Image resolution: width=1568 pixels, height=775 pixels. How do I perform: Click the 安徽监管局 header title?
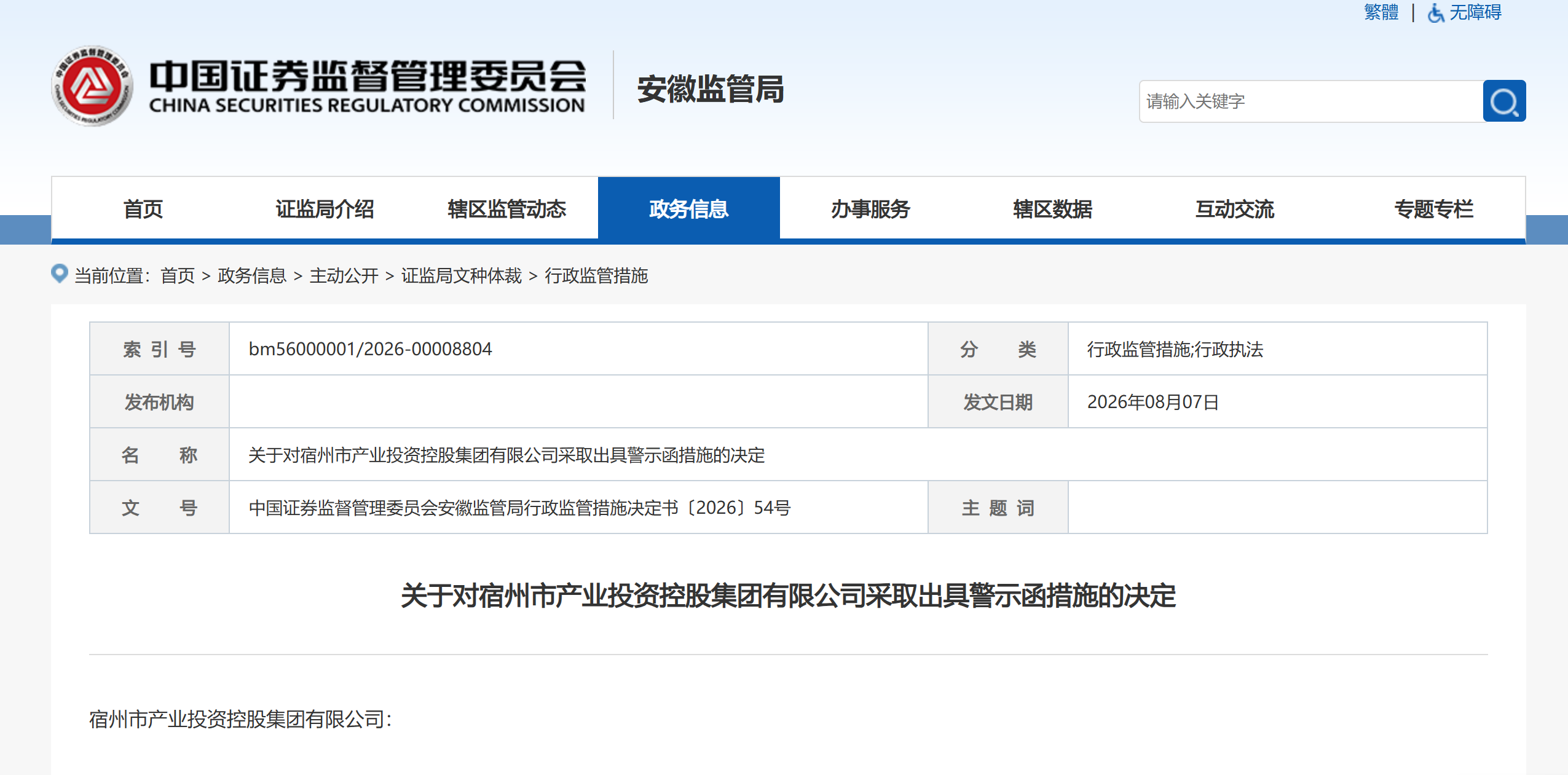click(711, 89)
